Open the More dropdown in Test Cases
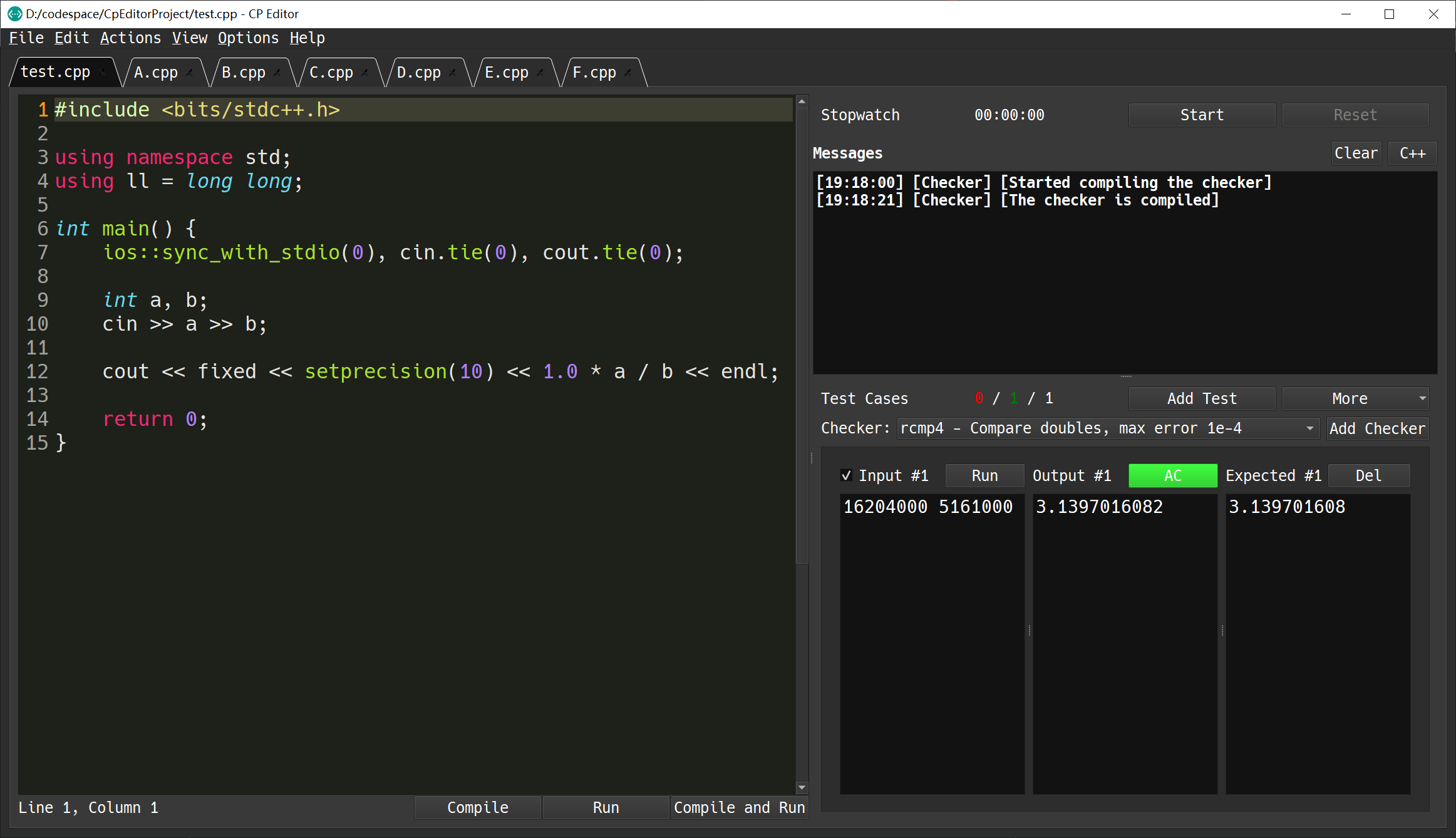The width and height of the screenshot is (1456, 838). pyautogui.click(x=1355, y=398)
